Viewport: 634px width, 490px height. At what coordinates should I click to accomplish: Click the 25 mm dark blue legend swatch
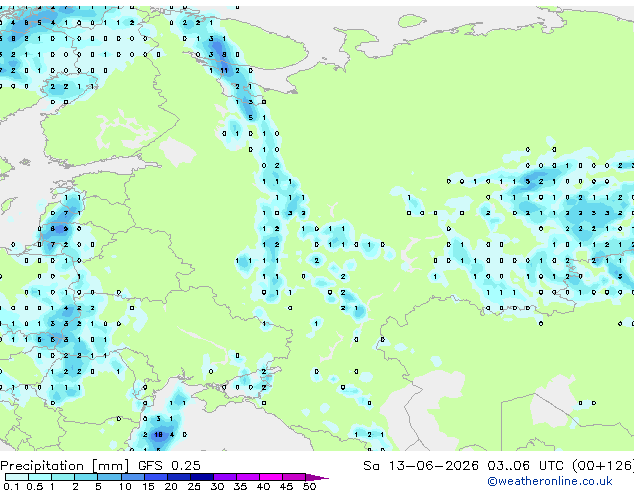[201, 477]
